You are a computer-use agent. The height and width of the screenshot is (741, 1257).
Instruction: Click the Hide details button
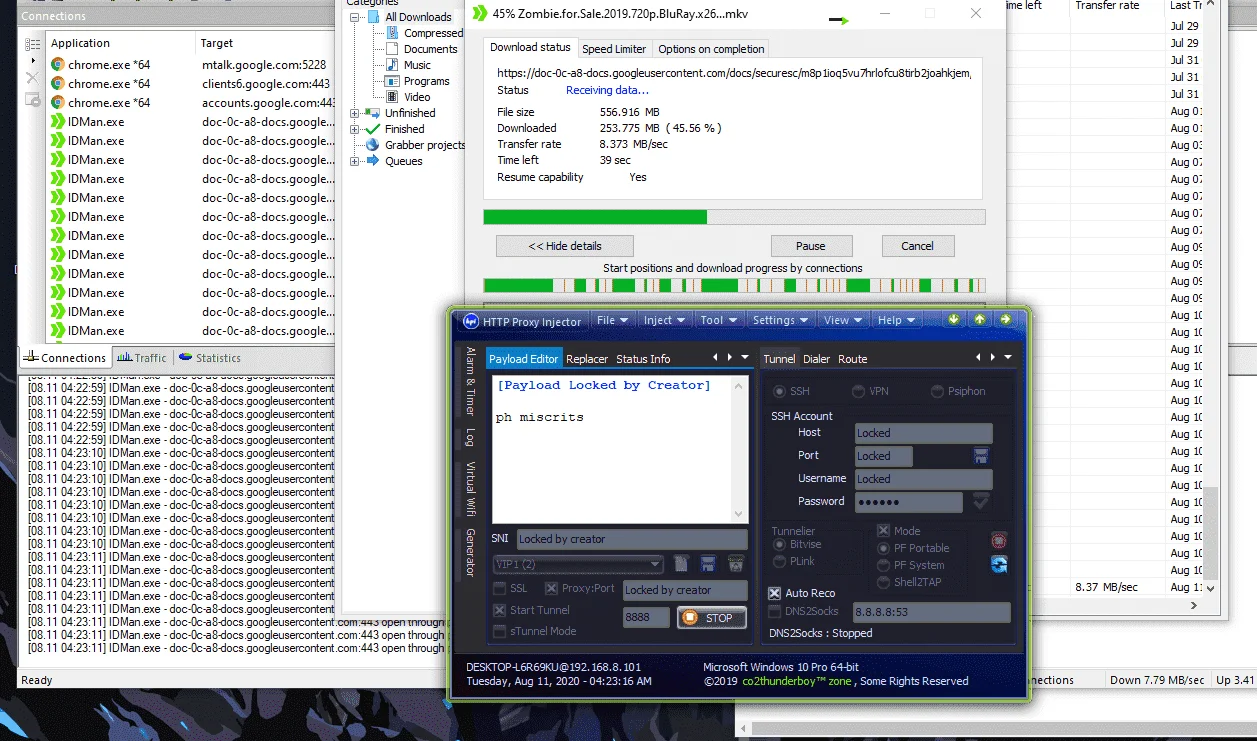click(x=565, y=246)
